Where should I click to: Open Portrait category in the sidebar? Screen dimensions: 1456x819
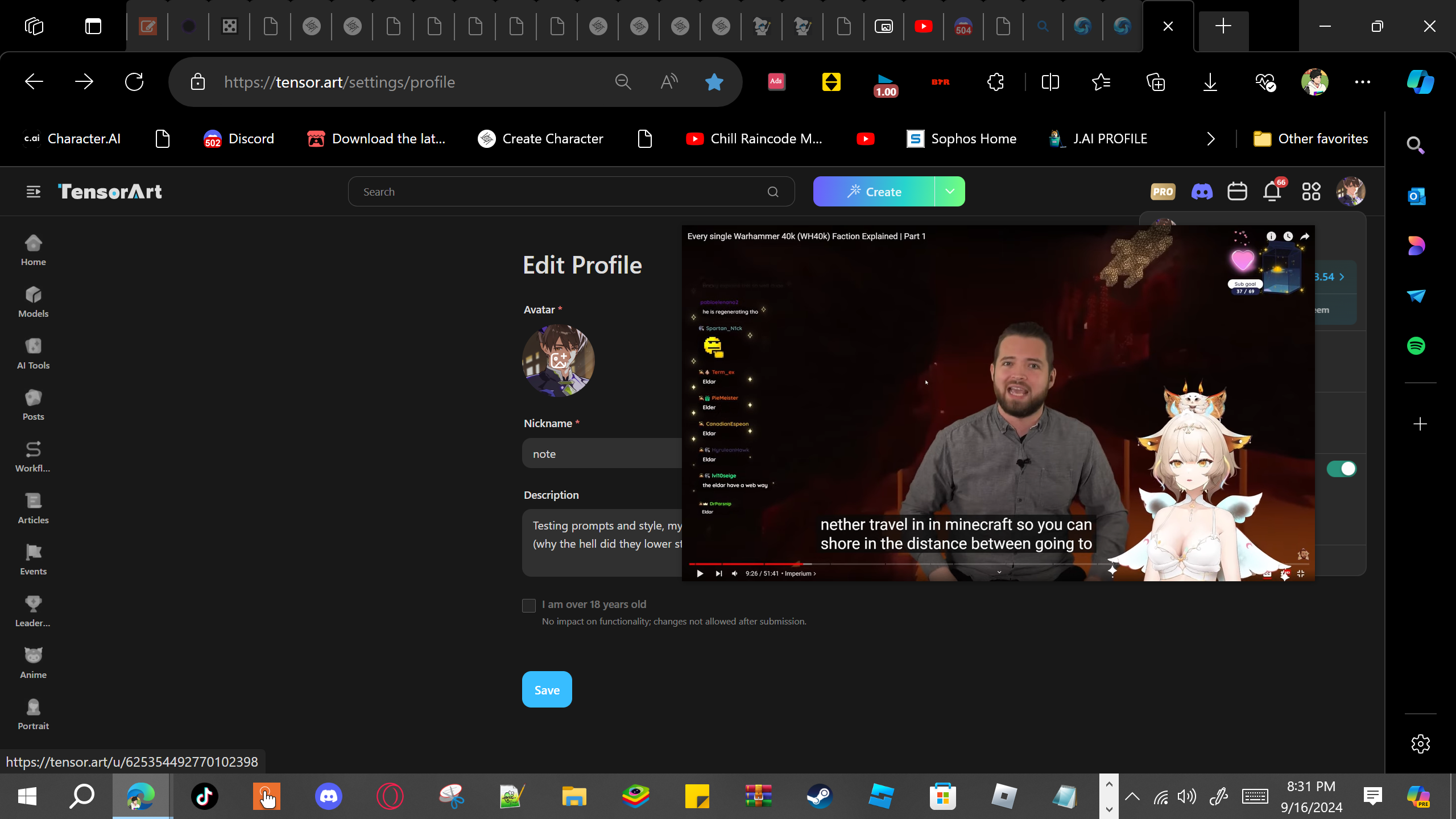point(33,714)
